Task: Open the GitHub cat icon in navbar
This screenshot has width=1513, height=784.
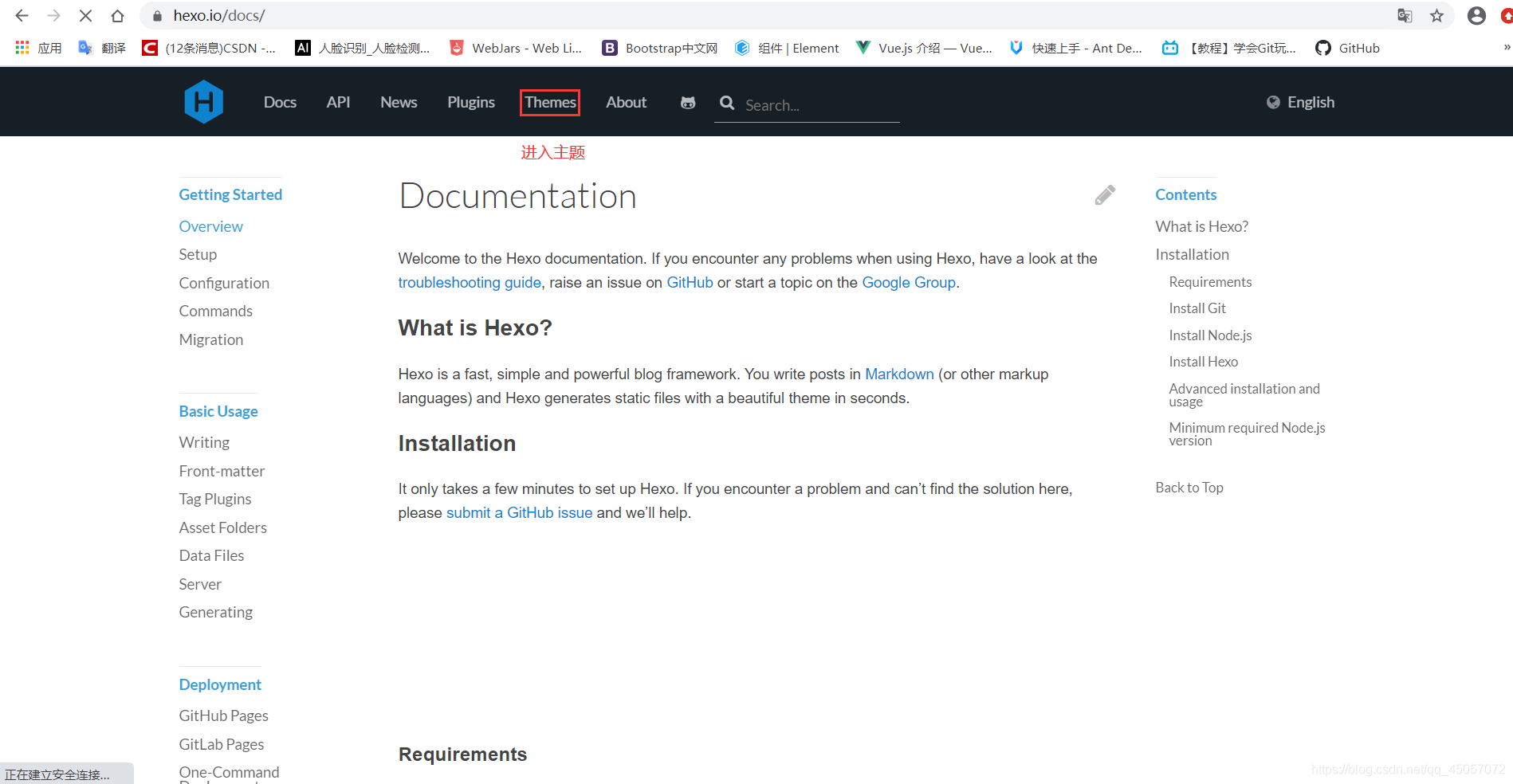Action: point(688,103)
